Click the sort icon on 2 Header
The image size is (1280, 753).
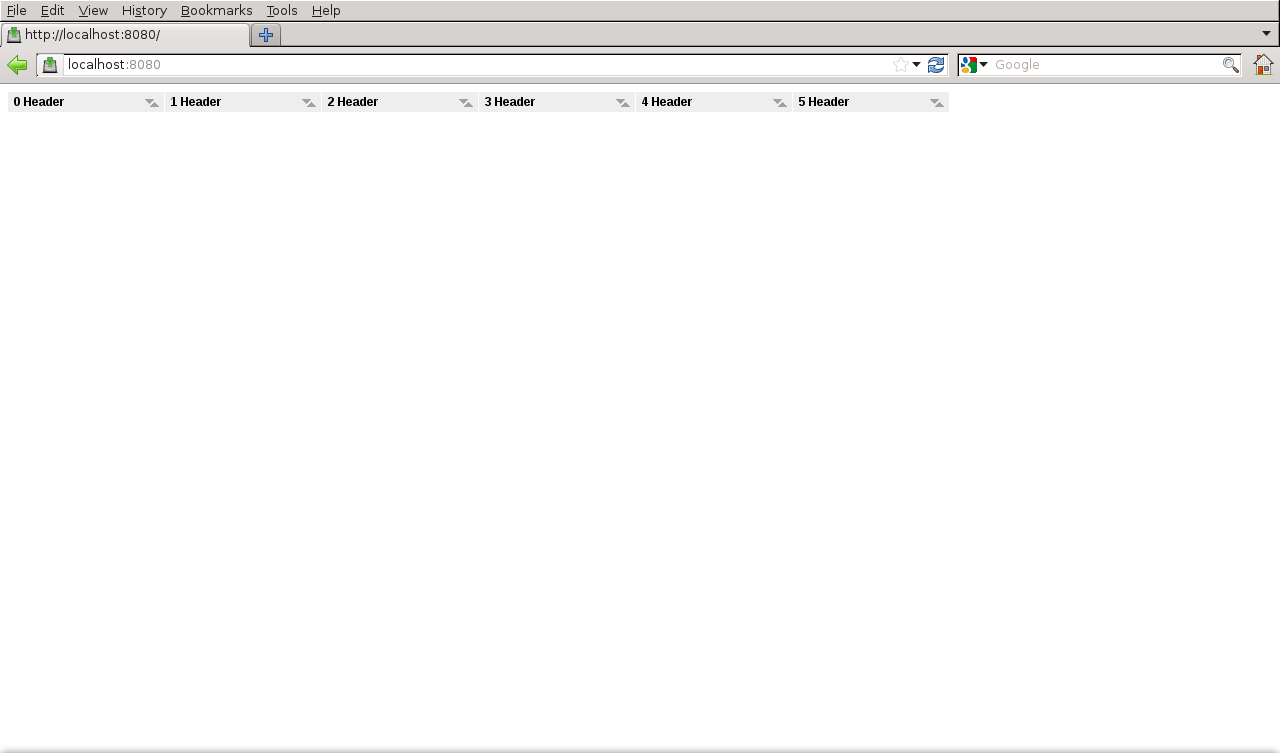(466, 102)
